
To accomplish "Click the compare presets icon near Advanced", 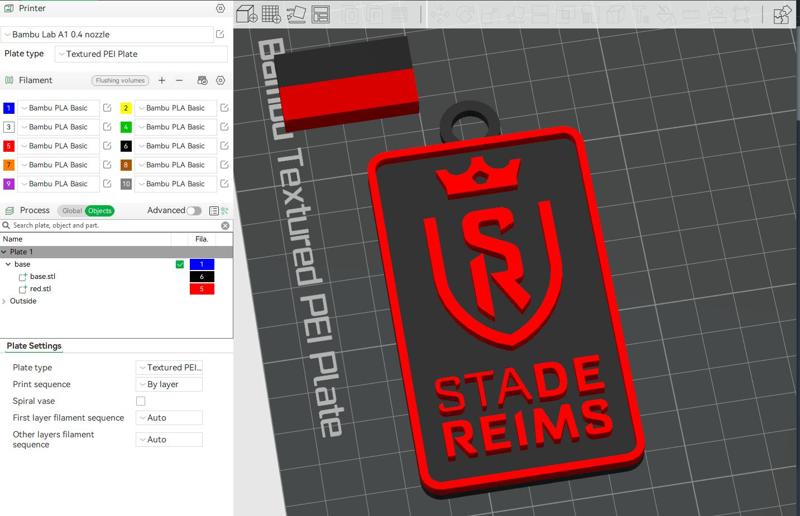I will click(x=224, y=211).
